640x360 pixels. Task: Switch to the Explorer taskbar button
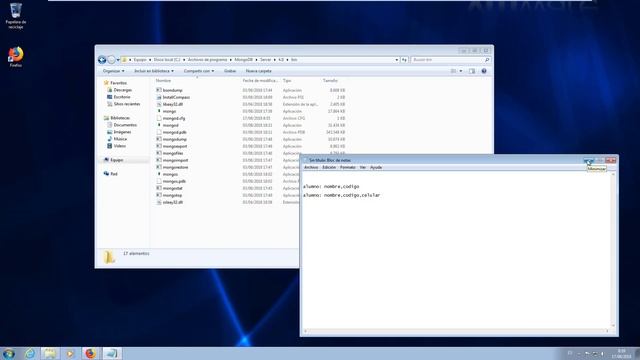pyautogui.click(x=50, y=353)
